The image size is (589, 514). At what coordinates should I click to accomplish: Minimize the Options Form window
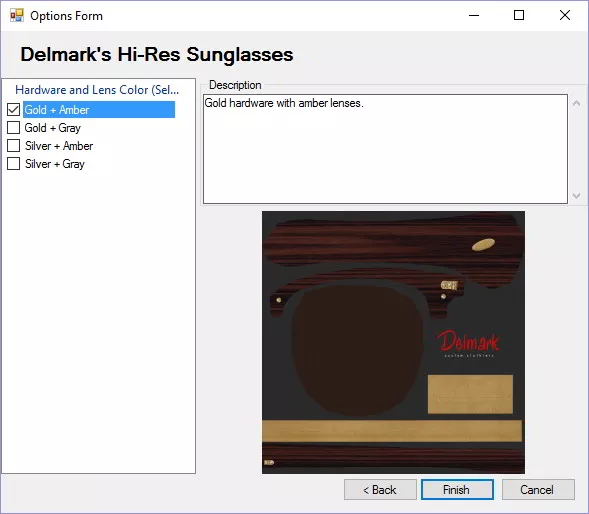click(474, 15)
